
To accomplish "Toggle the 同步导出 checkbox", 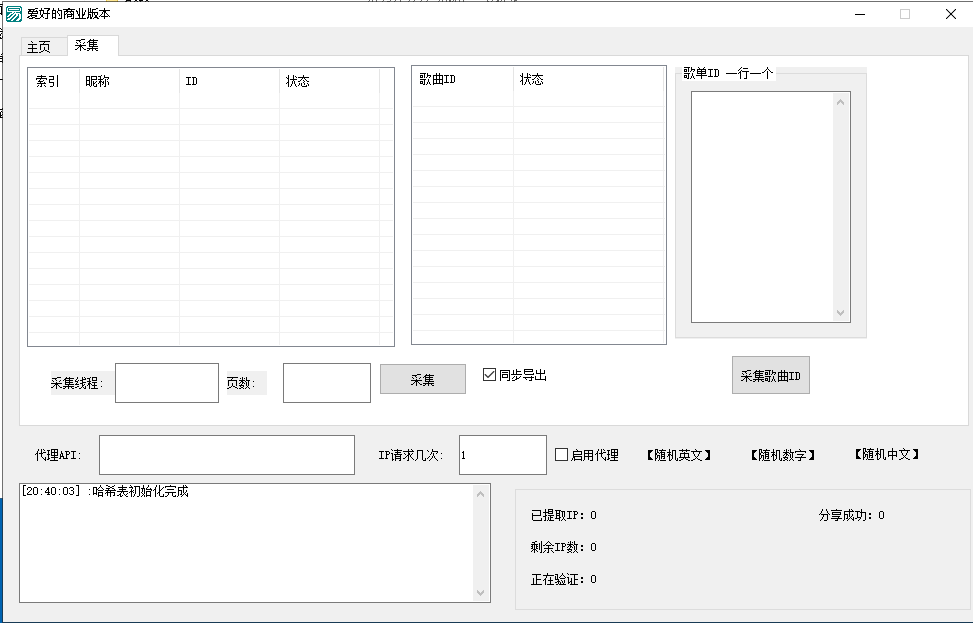I will click(489, 375).
